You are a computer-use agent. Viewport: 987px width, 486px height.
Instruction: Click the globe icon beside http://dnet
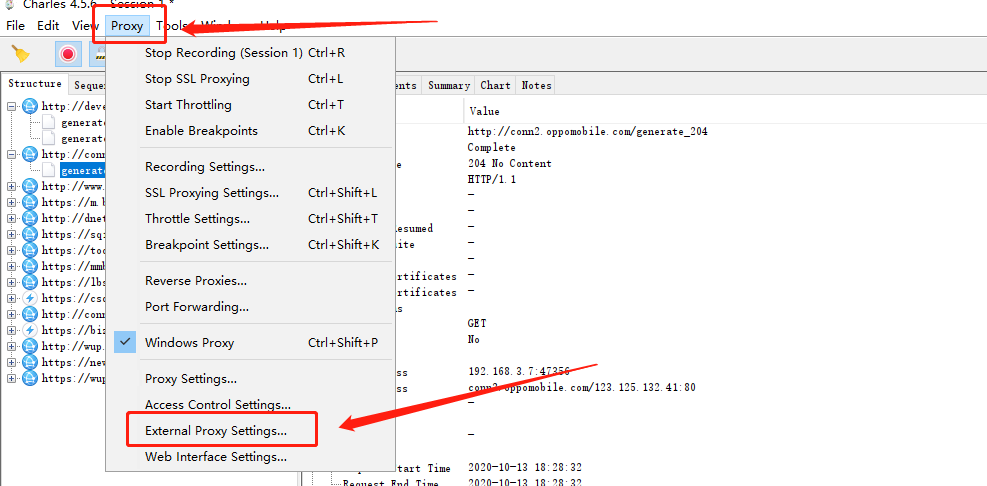pyautogui.click(x=30, y=218)
